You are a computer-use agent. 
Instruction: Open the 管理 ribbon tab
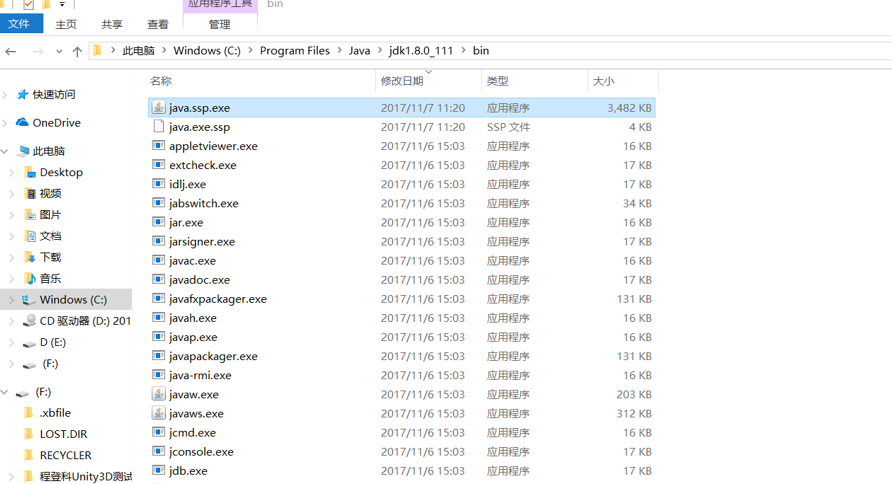[x=220, y=24]
